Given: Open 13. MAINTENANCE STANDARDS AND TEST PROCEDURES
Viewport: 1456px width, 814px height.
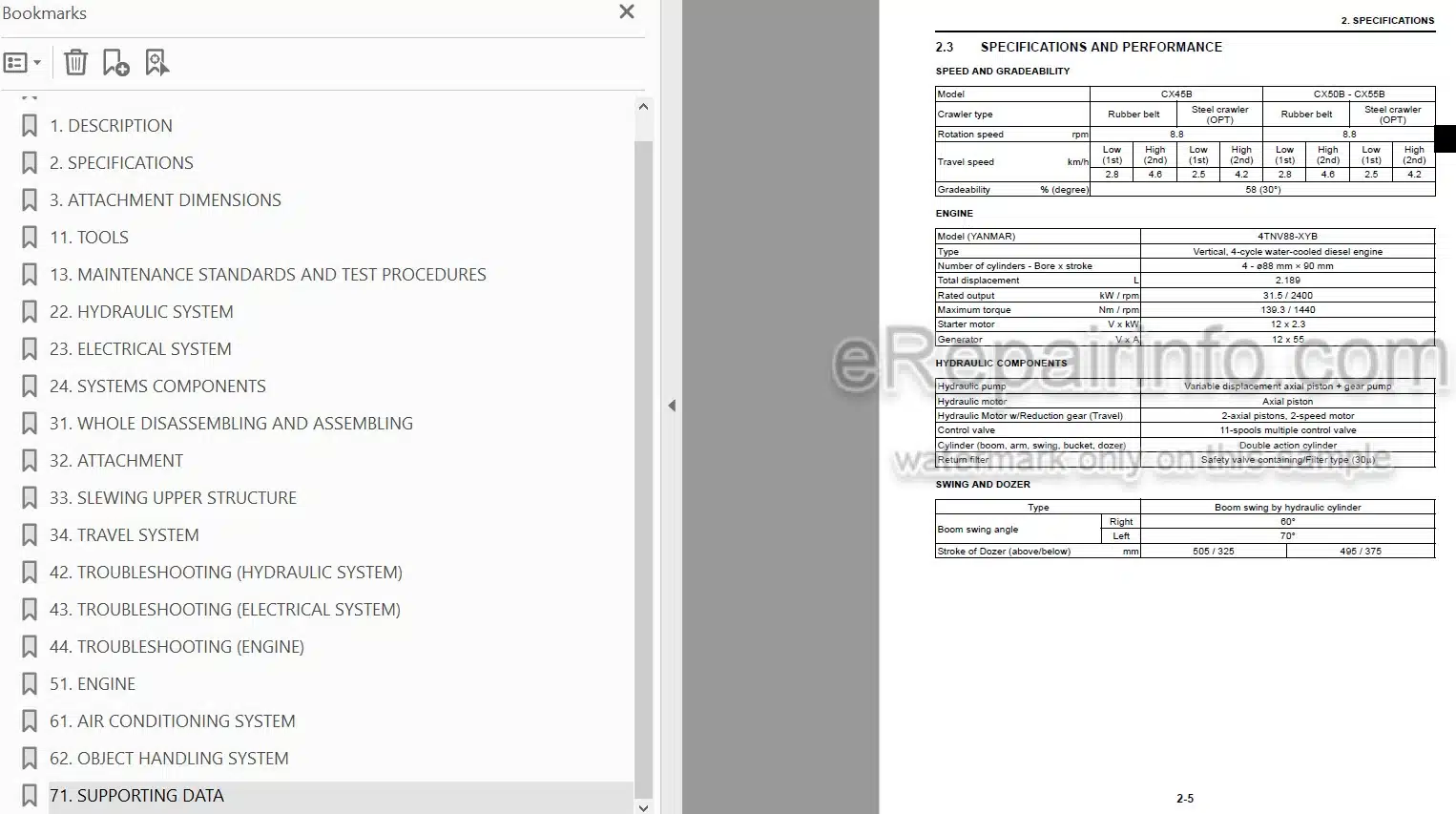Looking at the screenshot, I should 268,275.
